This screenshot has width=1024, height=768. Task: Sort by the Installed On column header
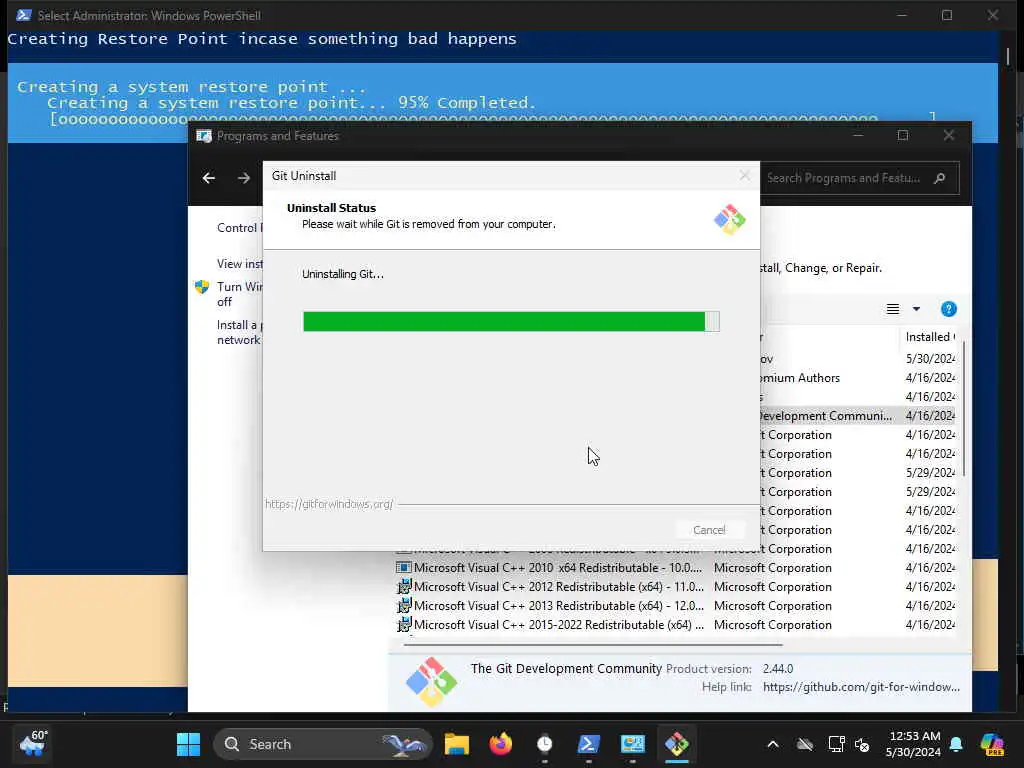[x=930, y=337]
